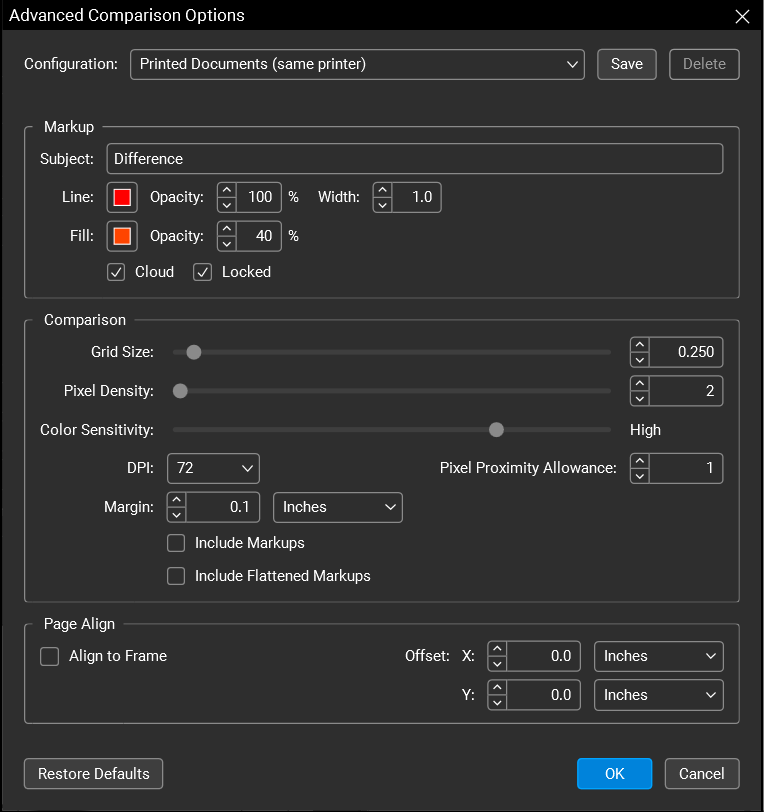764x812 pixels.
Task: Decrease Fill Opacity with down arrow
Action: coord(226,244)
